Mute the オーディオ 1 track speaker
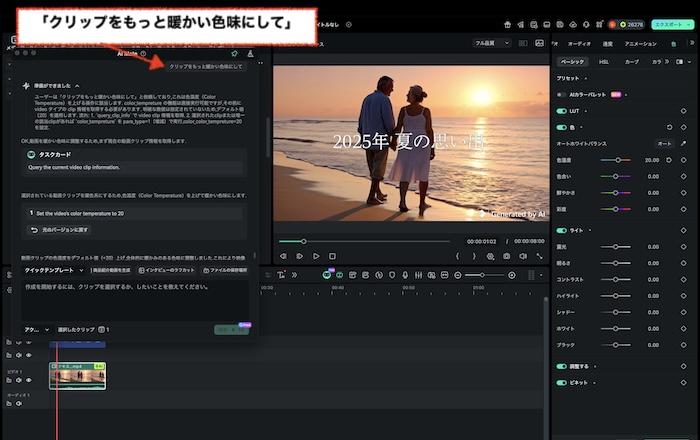The height and width of the screenshot is (440, 700). [x=19, y=403]
